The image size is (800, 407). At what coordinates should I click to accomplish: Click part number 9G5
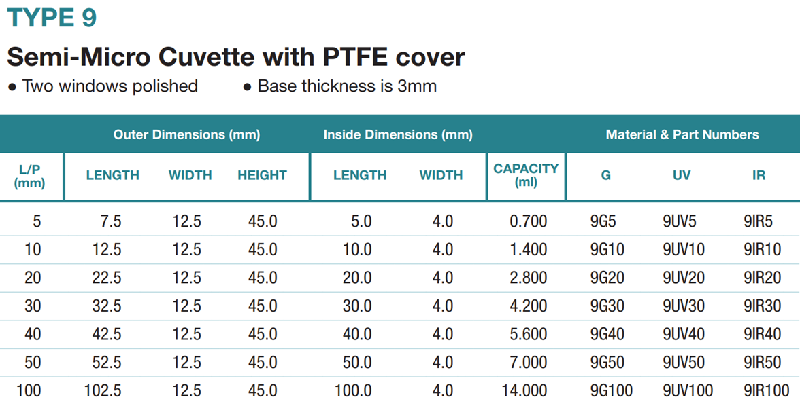603,221
